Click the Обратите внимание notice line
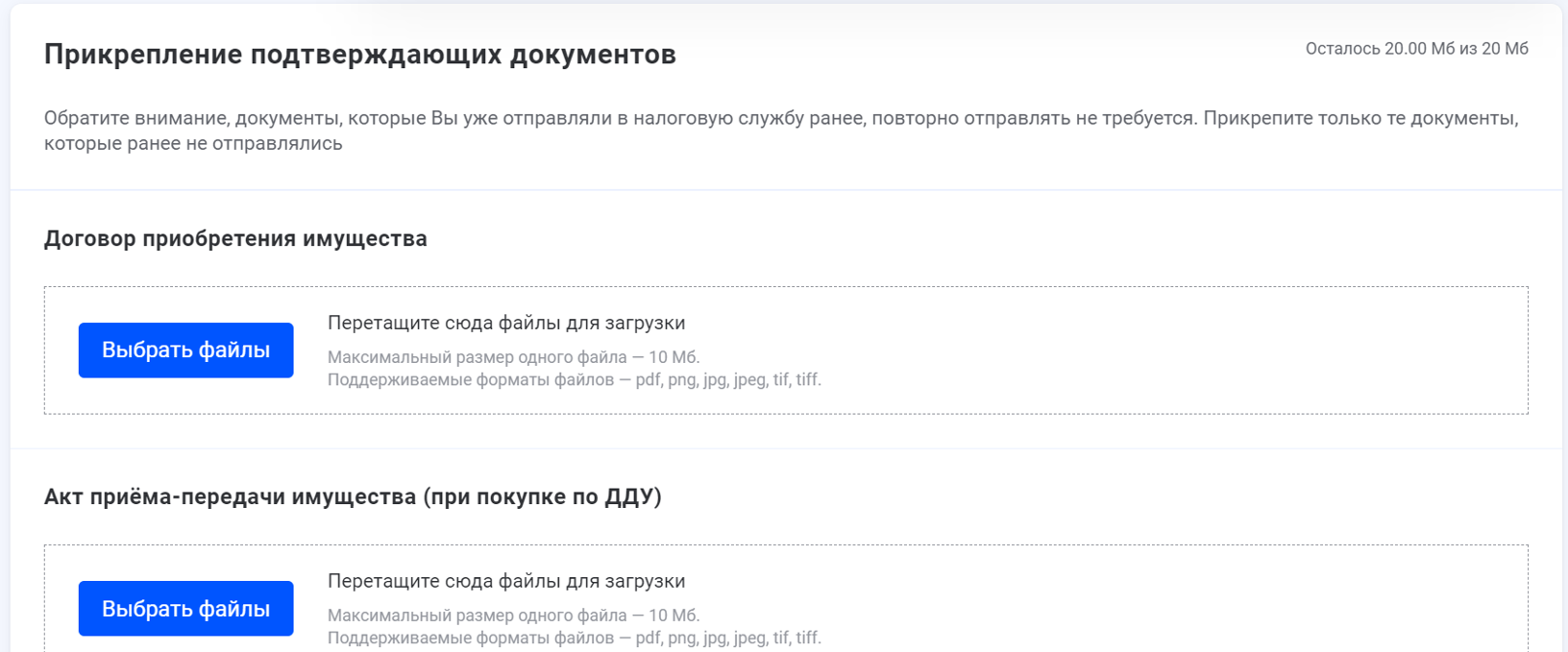 pyautogui.click(x=780, y=118)
